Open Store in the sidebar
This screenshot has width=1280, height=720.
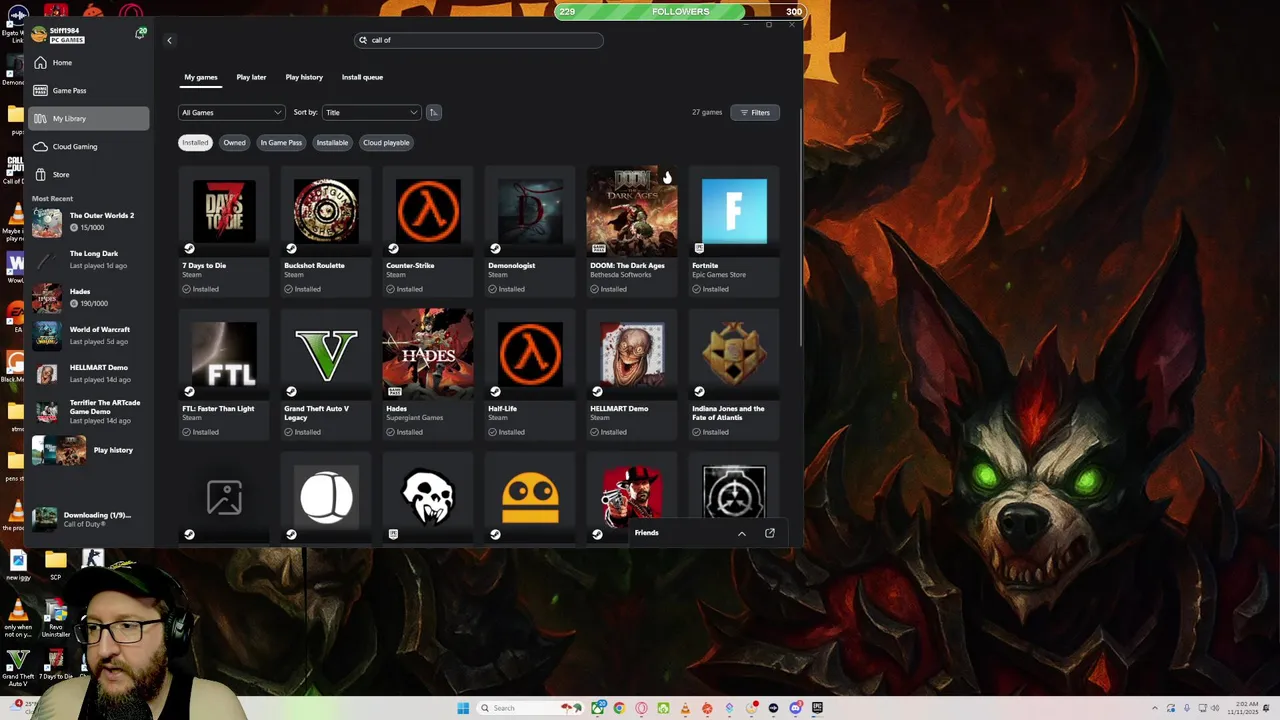click(88, 174)
